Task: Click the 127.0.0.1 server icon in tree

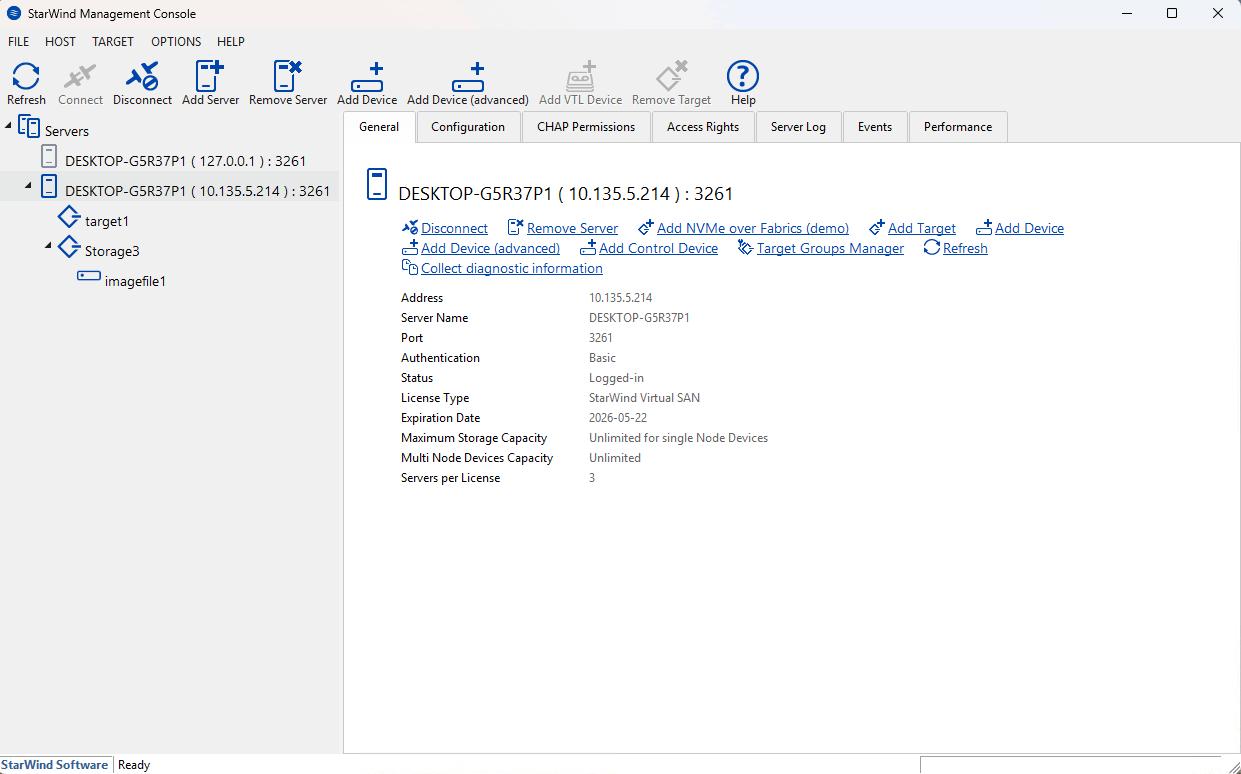Action: click(x=49, y=156)
